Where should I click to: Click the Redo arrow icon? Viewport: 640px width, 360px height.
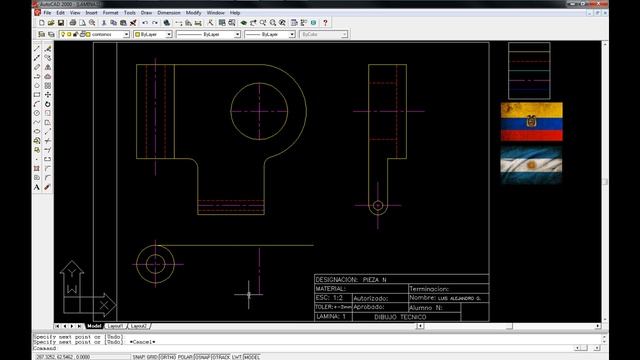point(155,23)
